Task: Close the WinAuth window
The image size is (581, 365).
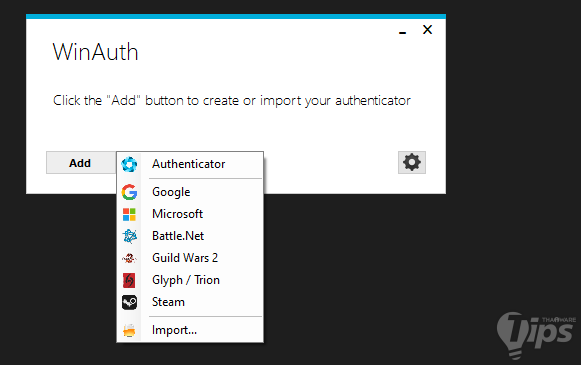Action: pos(427,30)
